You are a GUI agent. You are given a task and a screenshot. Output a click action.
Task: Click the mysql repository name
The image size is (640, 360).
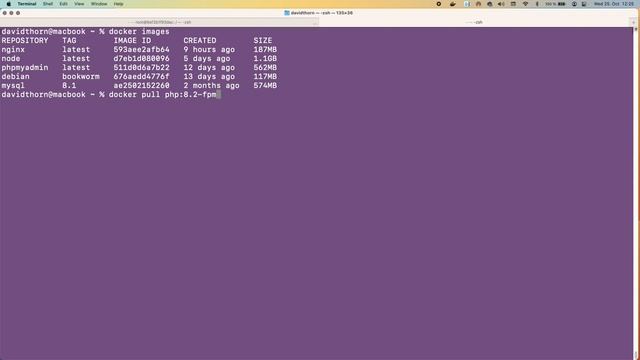pos(13,85)
